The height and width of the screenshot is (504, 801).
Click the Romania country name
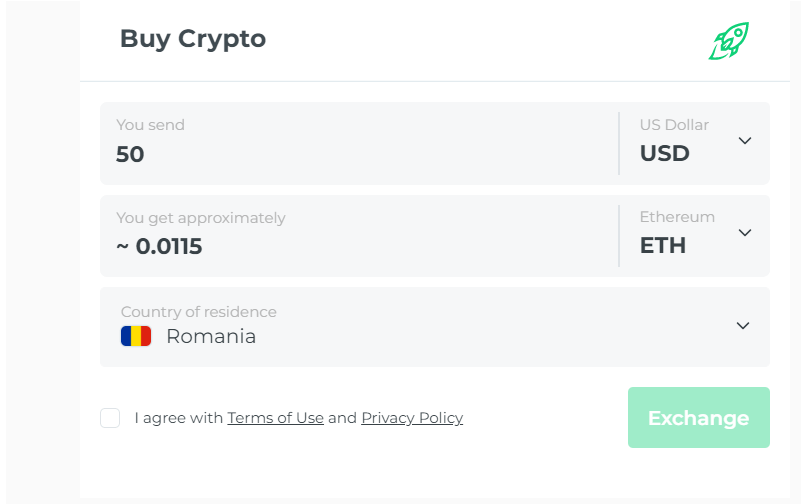pyautogui.click(x=211, y=337)
